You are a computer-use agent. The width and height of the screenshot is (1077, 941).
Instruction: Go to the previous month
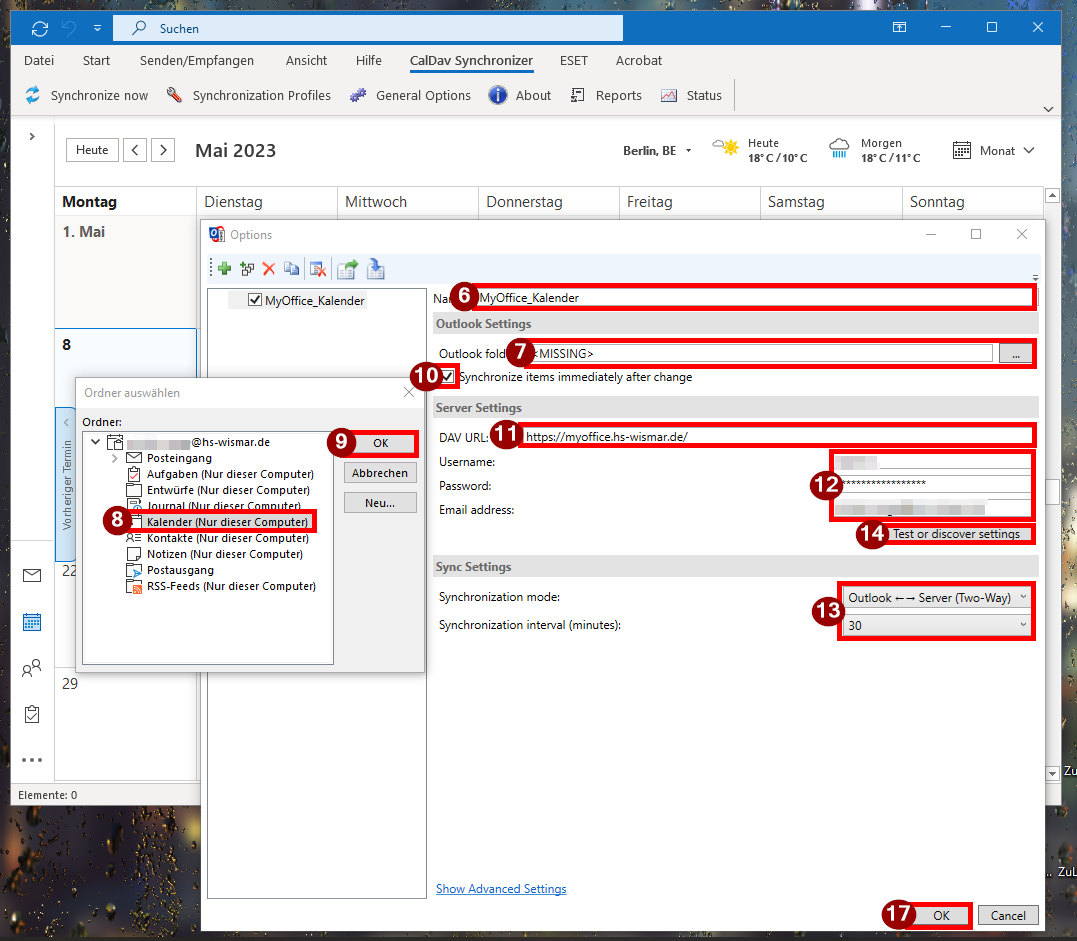(135, 150)
